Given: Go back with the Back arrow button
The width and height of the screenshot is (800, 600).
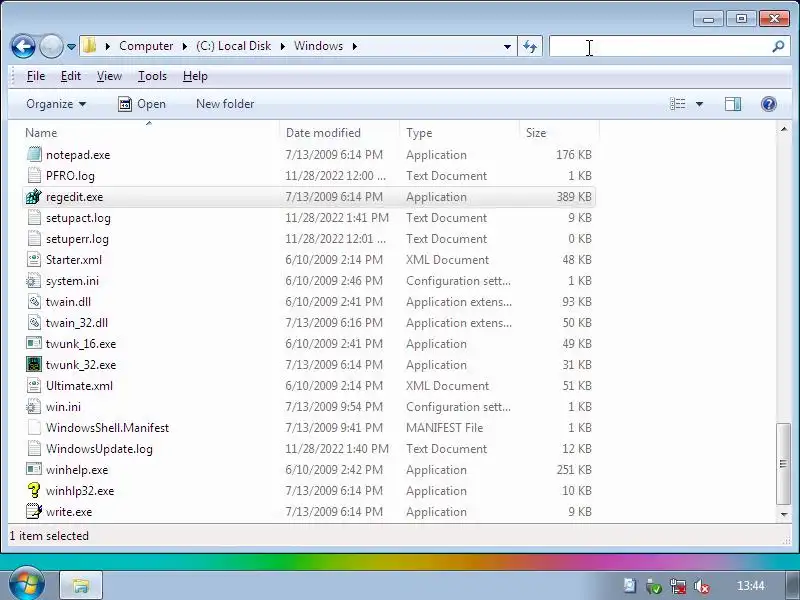Looking at the screenshot, I should click(23, 46).
